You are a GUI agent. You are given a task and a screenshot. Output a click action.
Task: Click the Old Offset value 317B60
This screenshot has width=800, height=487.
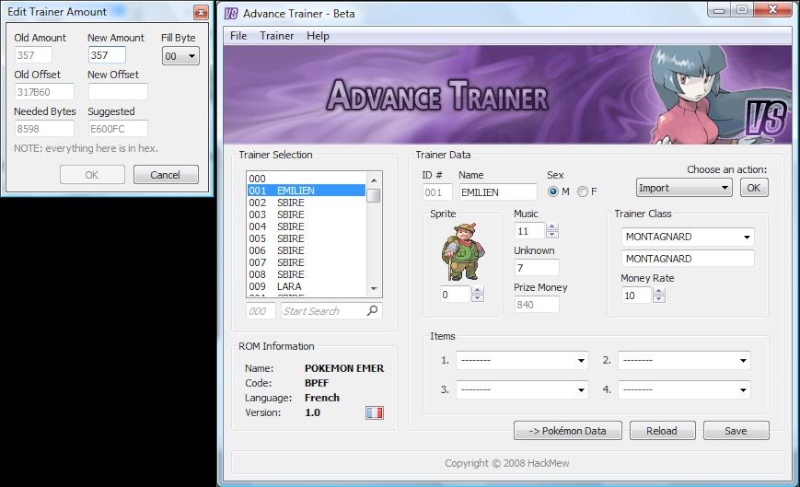(x=44, y=92)
